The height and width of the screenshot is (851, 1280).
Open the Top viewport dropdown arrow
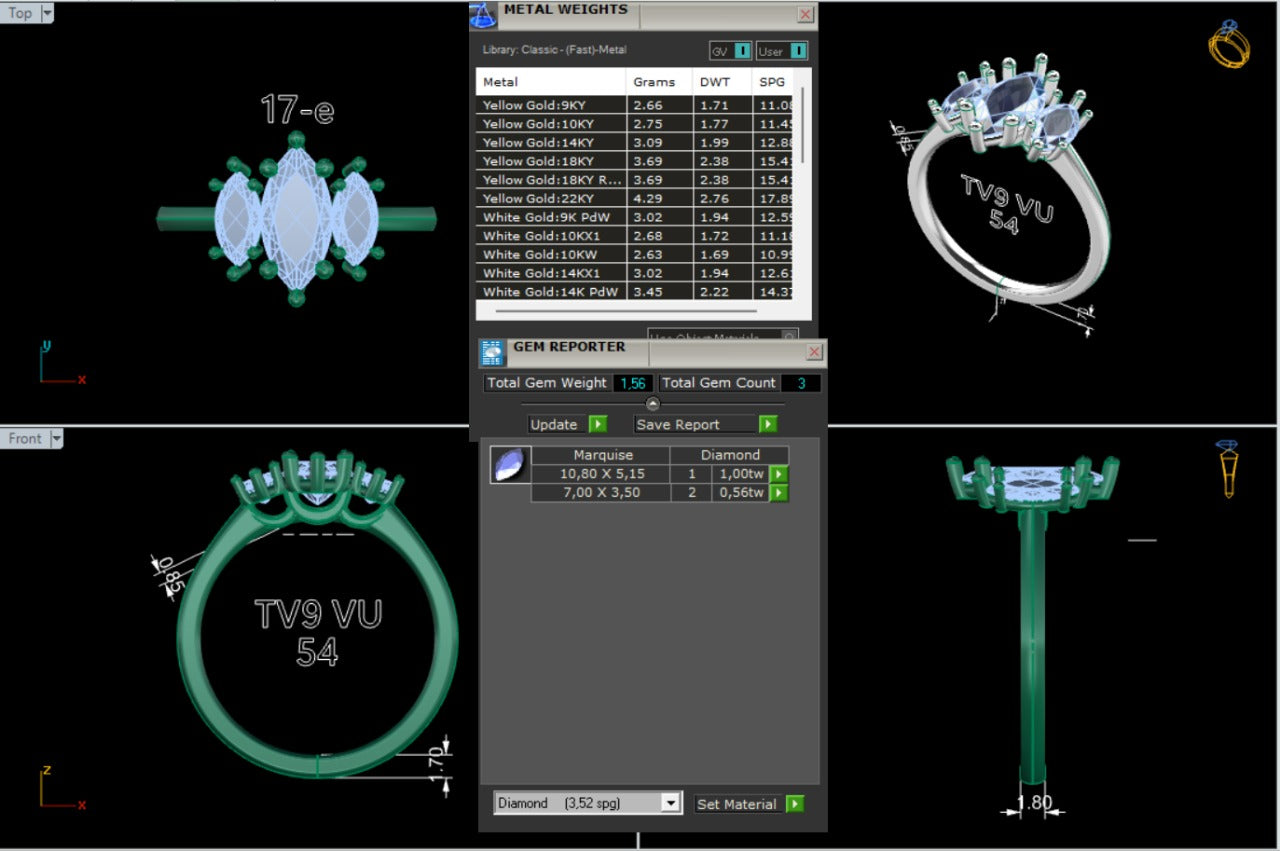(x=46, y=13)
